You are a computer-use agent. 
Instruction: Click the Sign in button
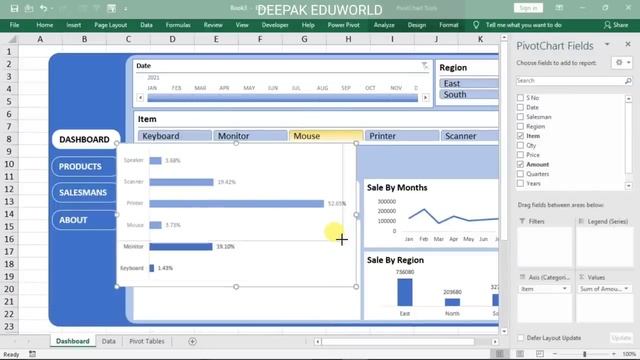528,8
